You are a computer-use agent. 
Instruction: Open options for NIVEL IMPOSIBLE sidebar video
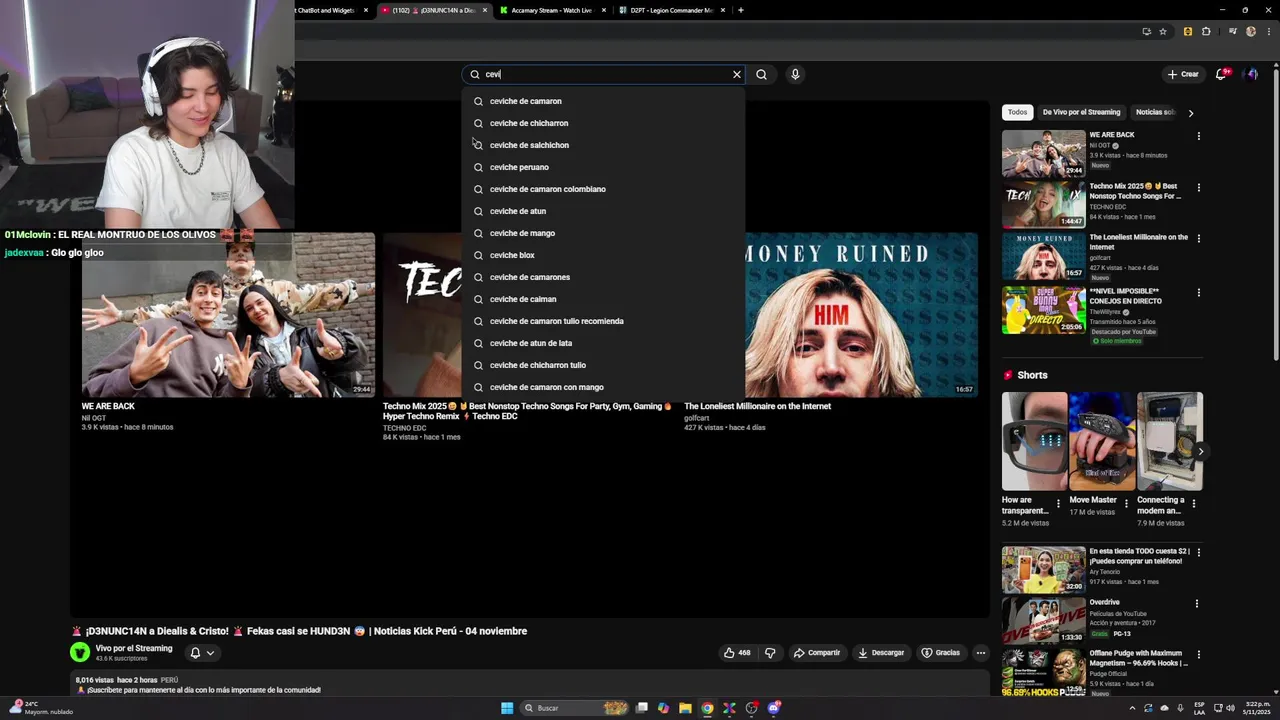(x=1198, y=292)
